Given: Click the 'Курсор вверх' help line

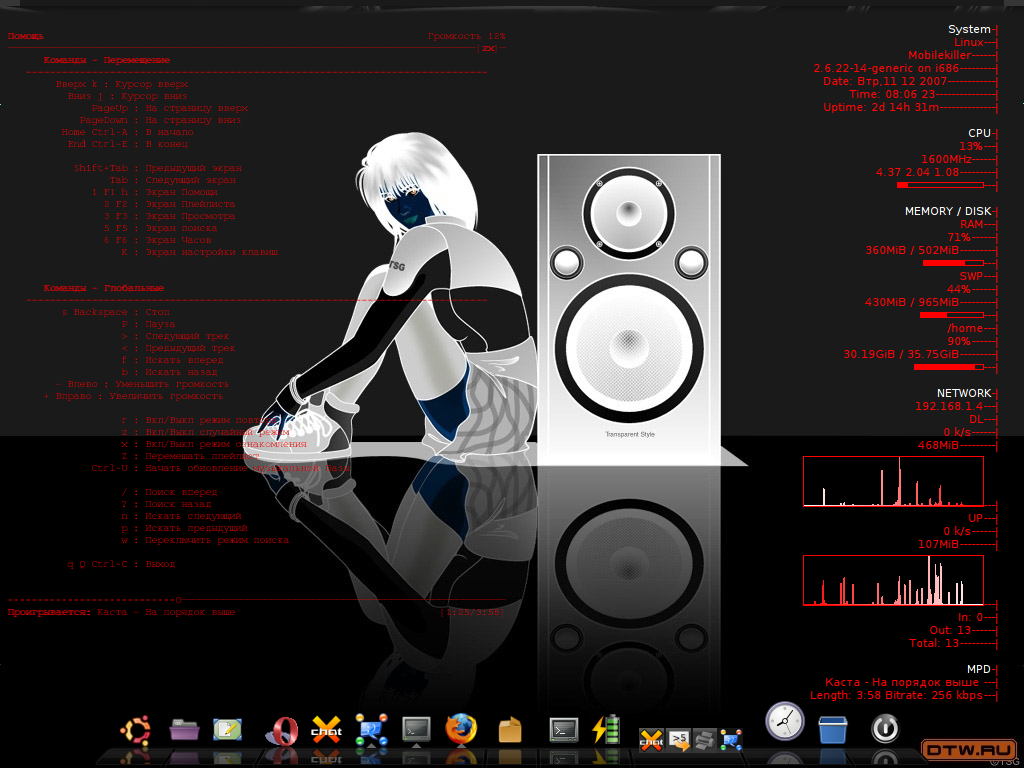Looking at the screenshot, I should [x=121, y=84].
